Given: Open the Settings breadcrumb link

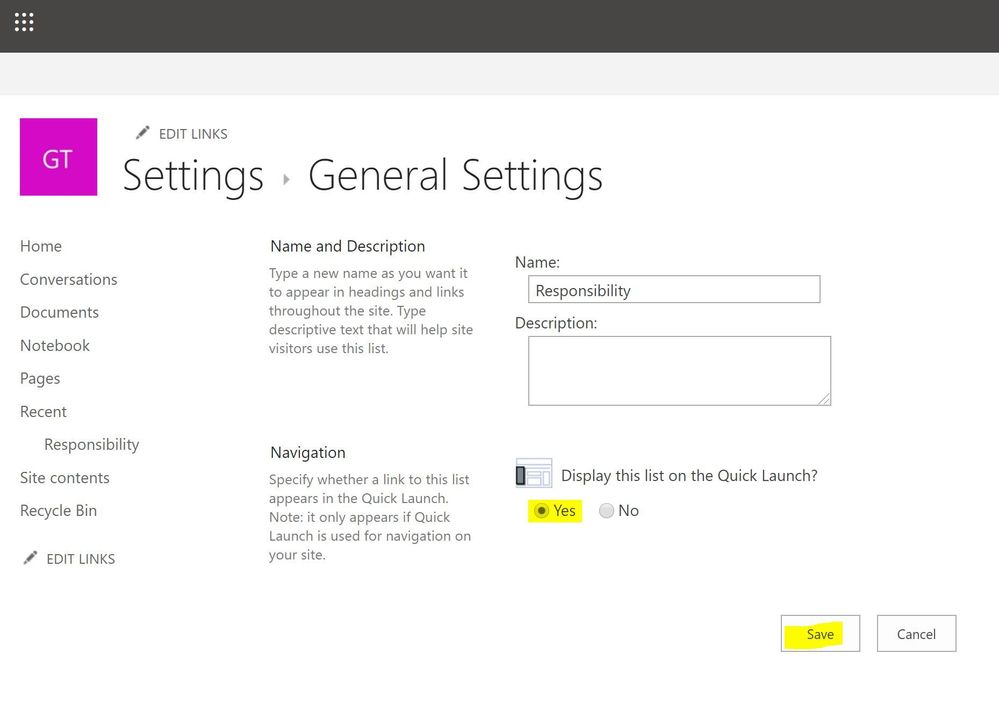Looking at the screenshot, I should click(x=193, y=175).
